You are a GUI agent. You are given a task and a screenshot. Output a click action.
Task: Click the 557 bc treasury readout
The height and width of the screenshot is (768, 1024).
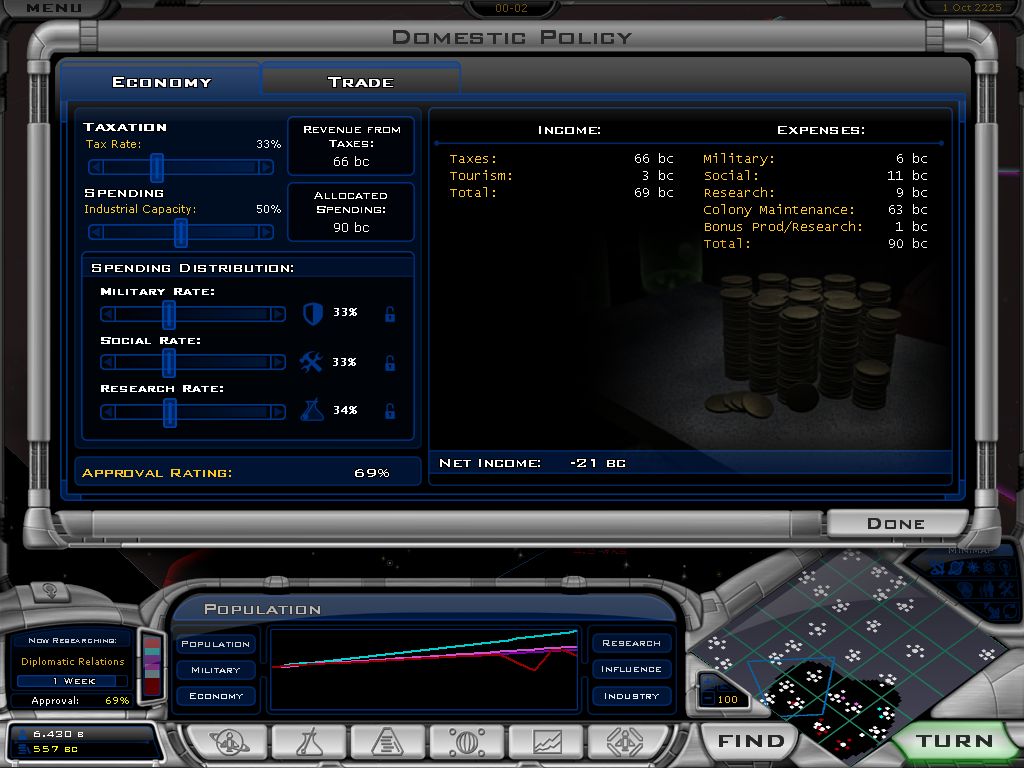pos(55,749)
